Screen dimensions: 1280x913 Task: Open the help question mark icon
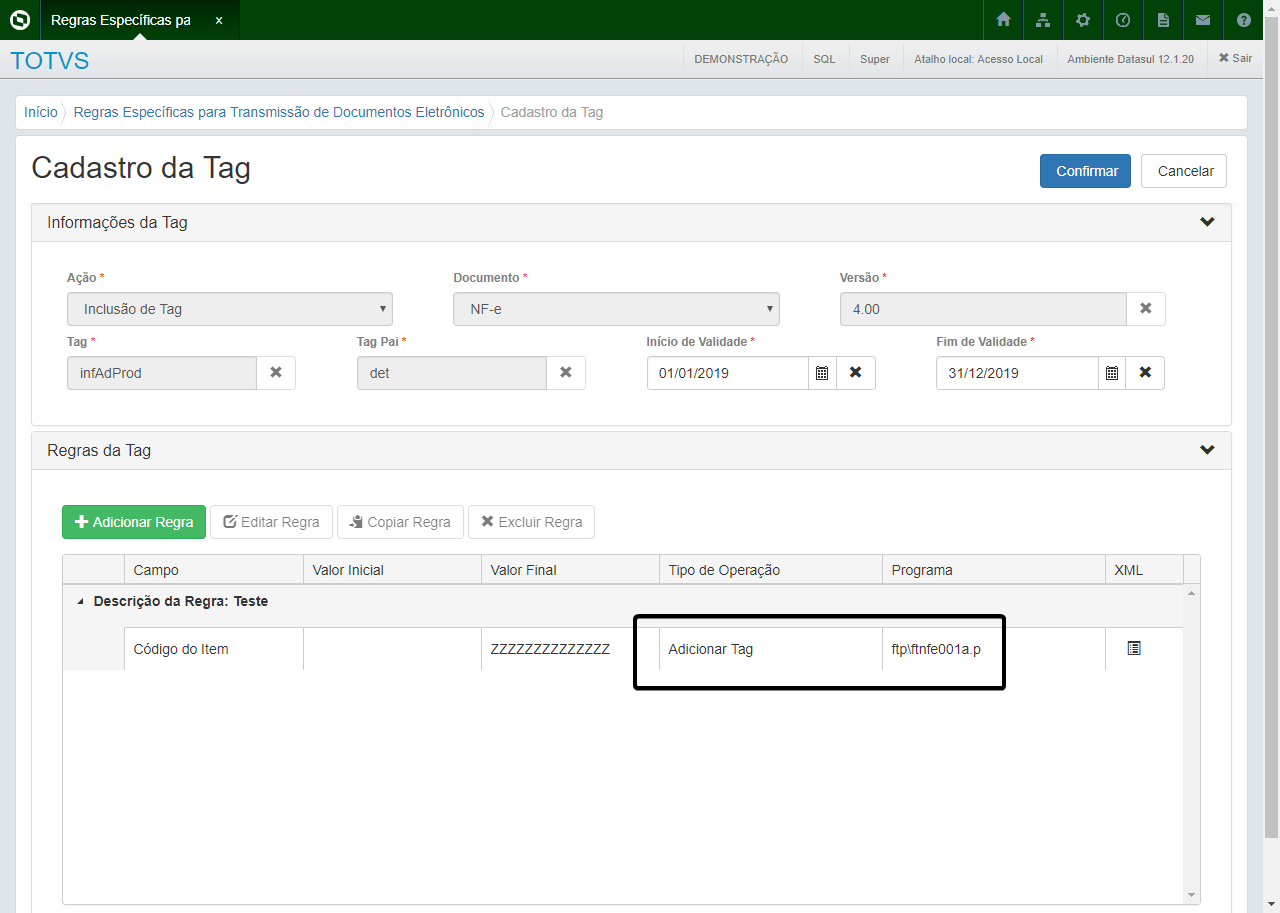point(1244,20)
